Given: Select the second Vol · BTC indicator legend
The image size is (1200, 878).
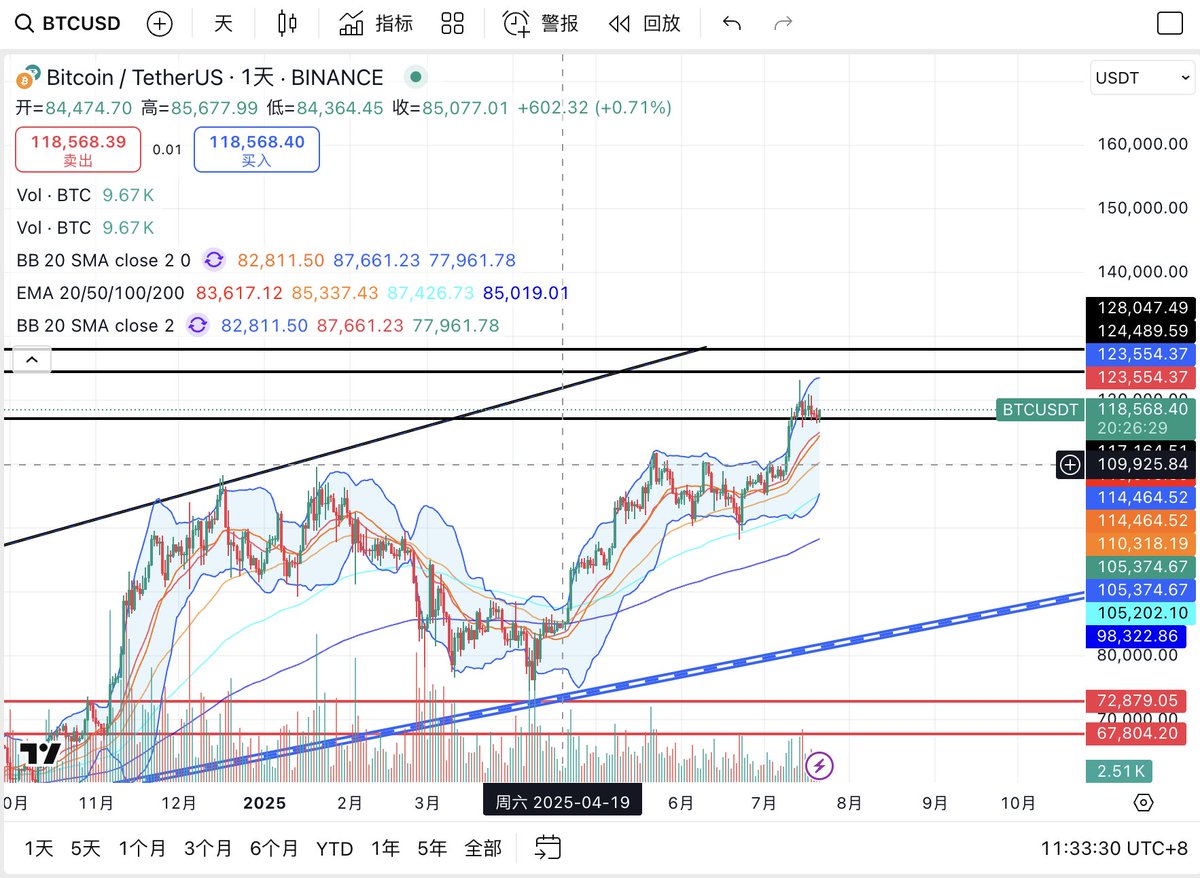Looking at the screenshot, I should click(x=53, y=228).
